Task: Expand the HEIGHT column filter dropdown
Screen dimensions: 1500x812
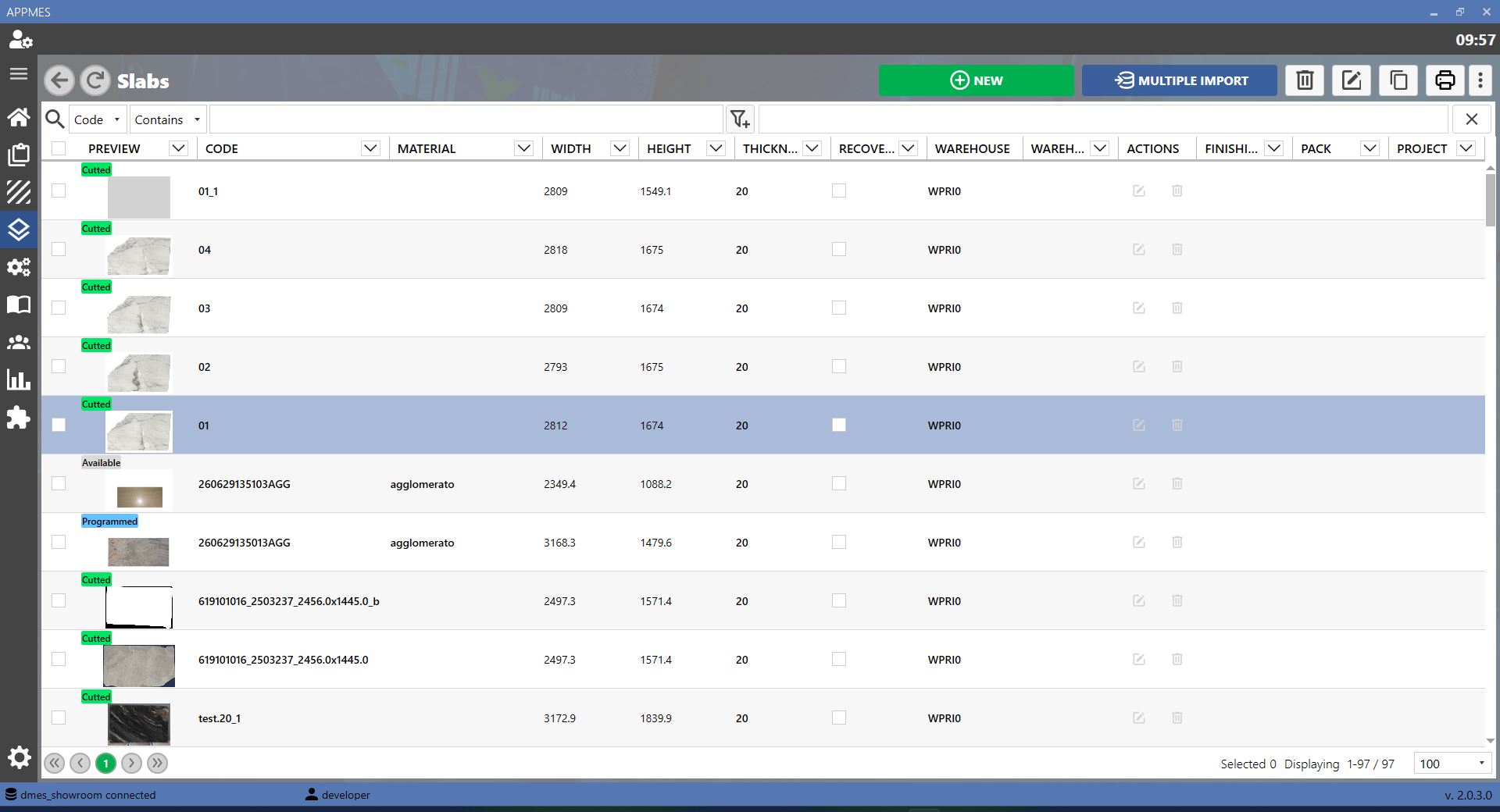Action: pos(716,148)
